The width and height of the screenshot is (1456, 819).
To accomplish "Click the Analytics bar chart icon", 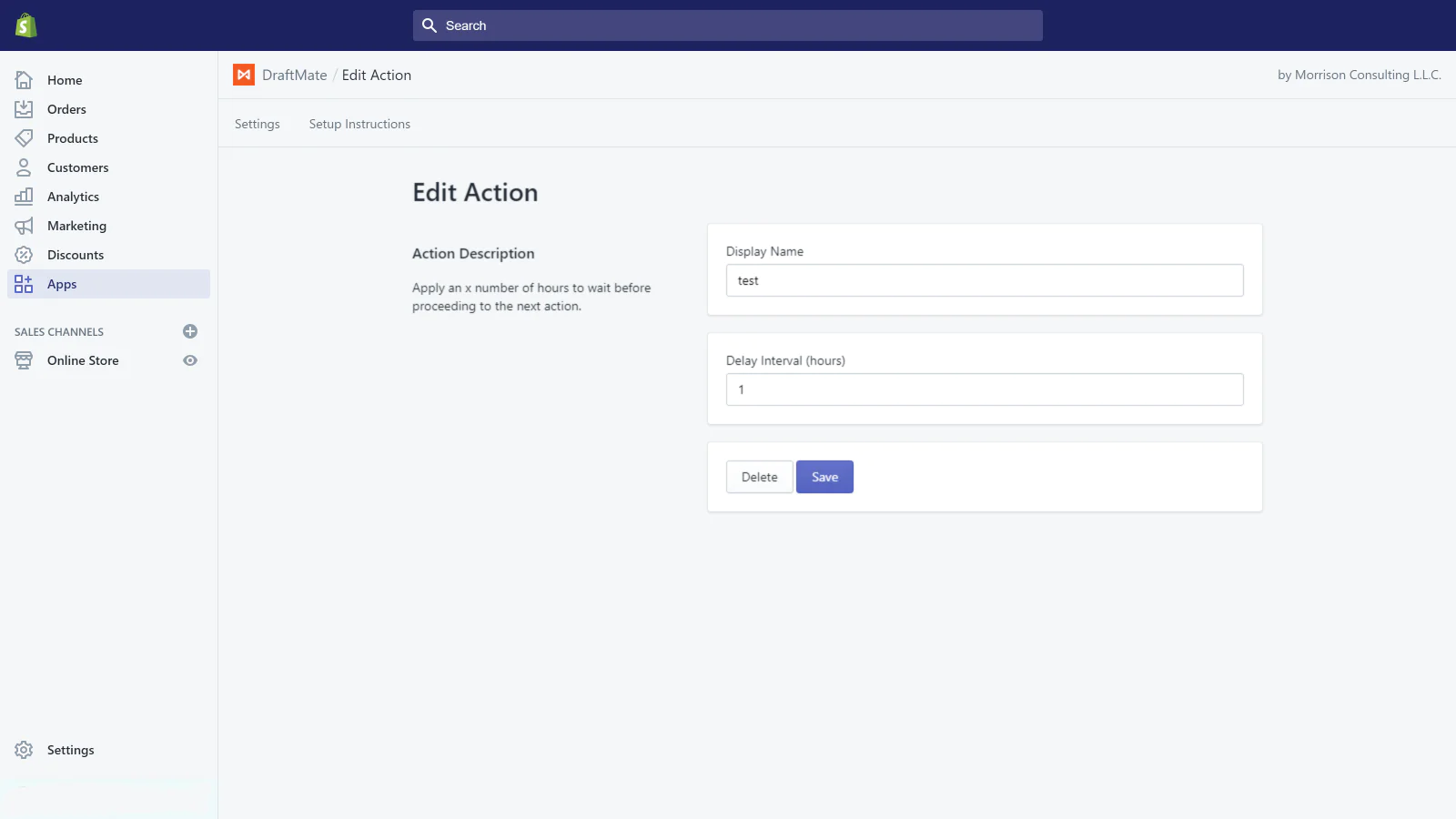I will (24, 197).
